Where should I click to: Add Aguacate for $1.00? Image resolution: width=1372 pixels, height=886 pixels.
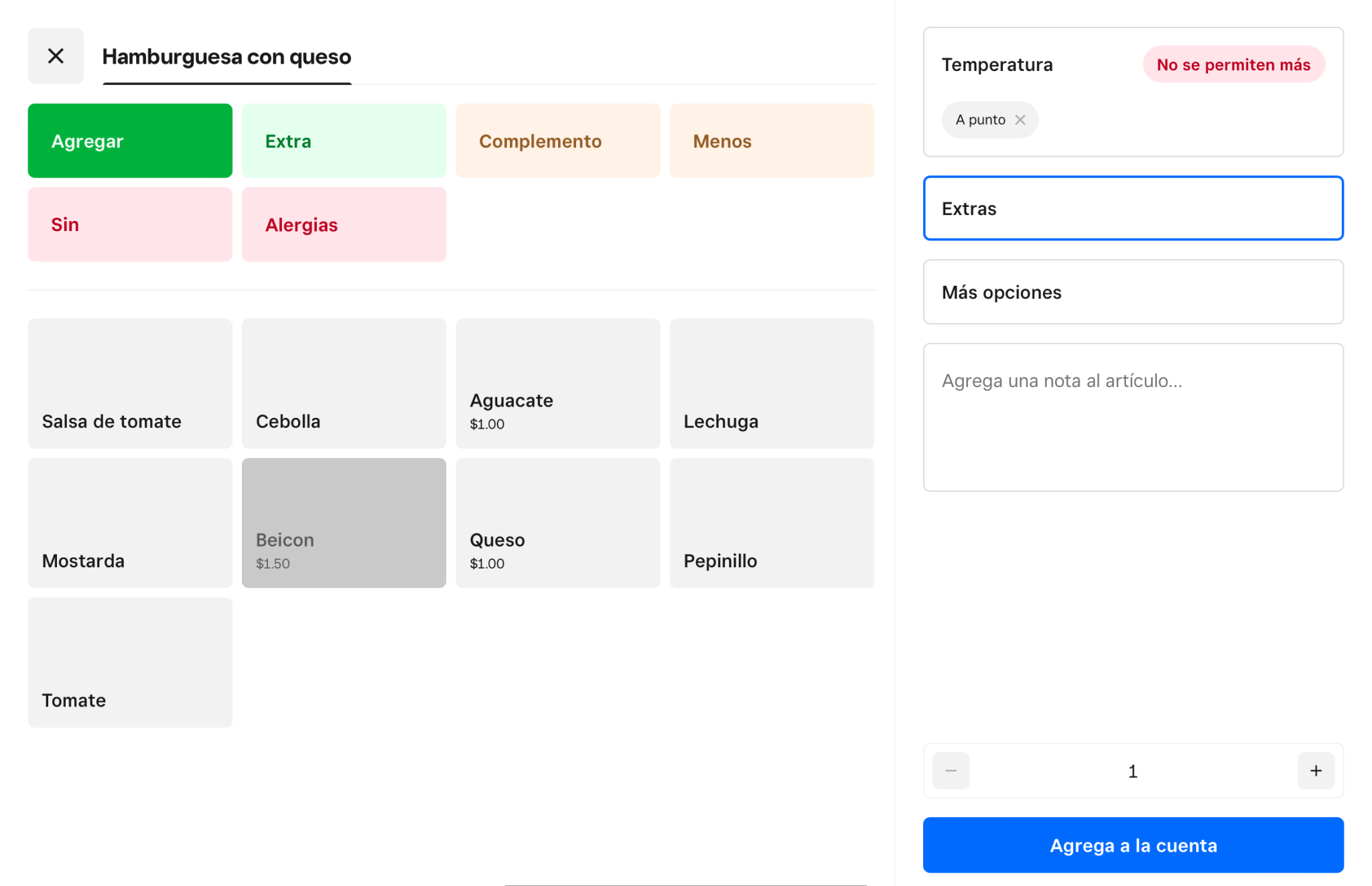(557, 383)
